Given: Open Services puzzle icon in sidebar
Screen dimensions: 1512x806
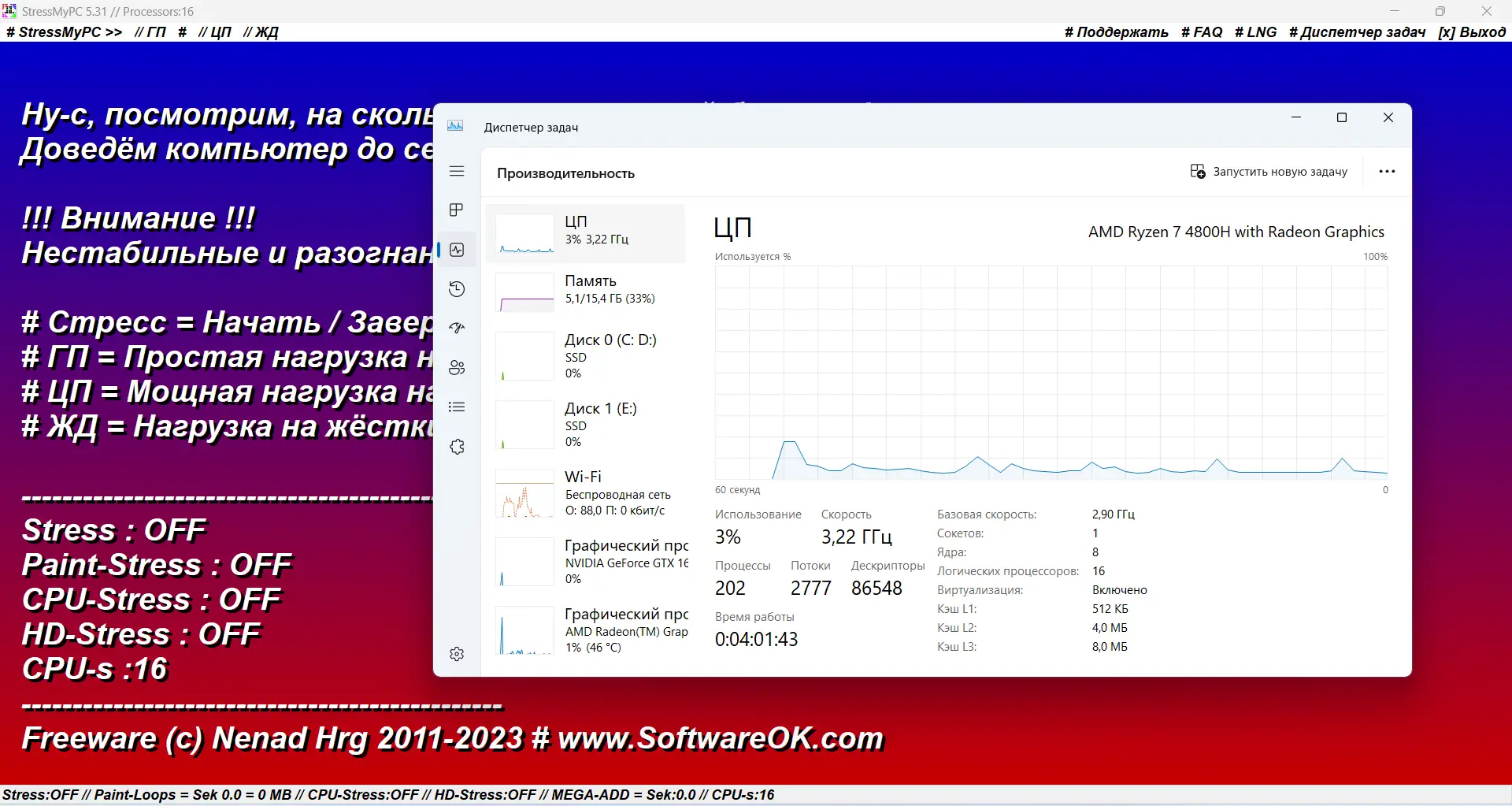Looking at the screenshot, I should click(457, 447).
